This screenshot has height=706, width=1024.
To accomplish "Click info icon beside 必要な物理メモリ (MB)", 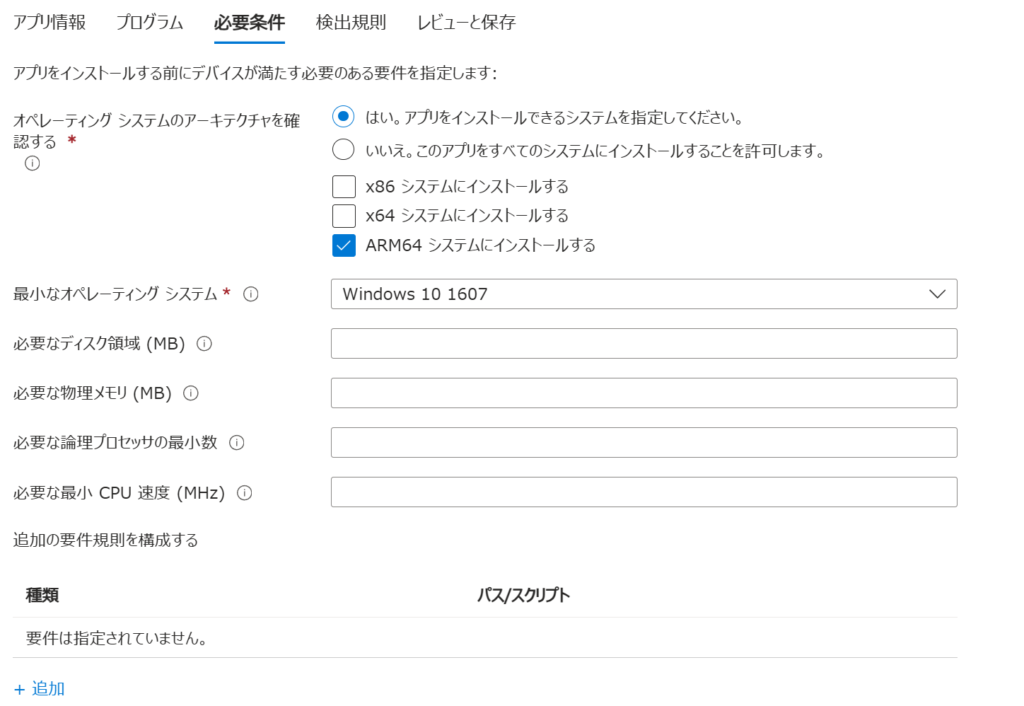I will point(191,393).
